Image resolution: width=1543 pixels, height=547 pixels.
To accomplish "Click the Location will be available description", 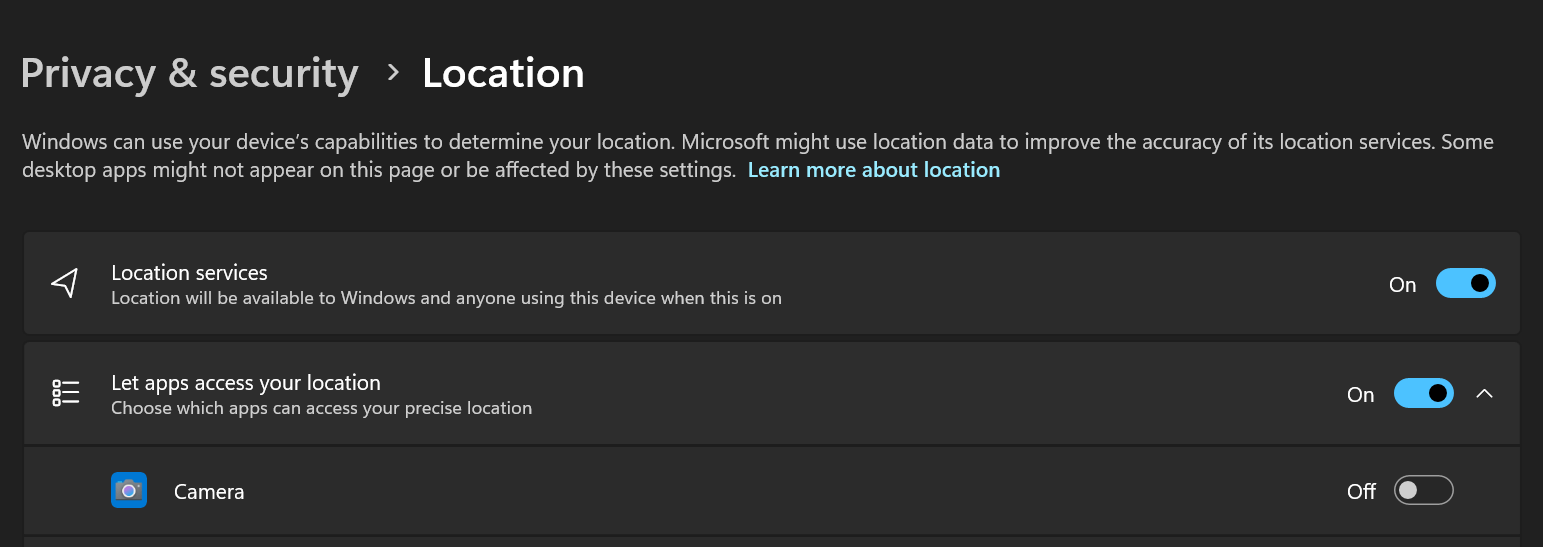I will 446,298.
